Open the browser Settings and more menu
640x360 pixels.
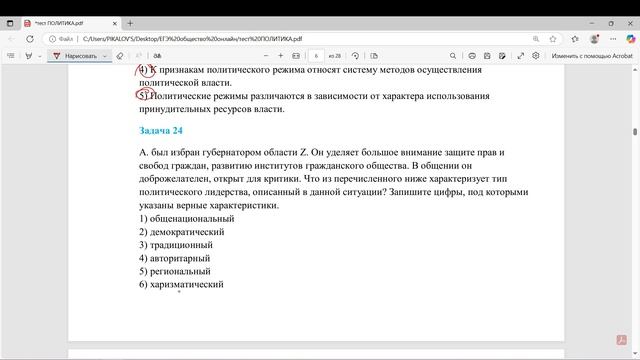[x=613, y=39]
